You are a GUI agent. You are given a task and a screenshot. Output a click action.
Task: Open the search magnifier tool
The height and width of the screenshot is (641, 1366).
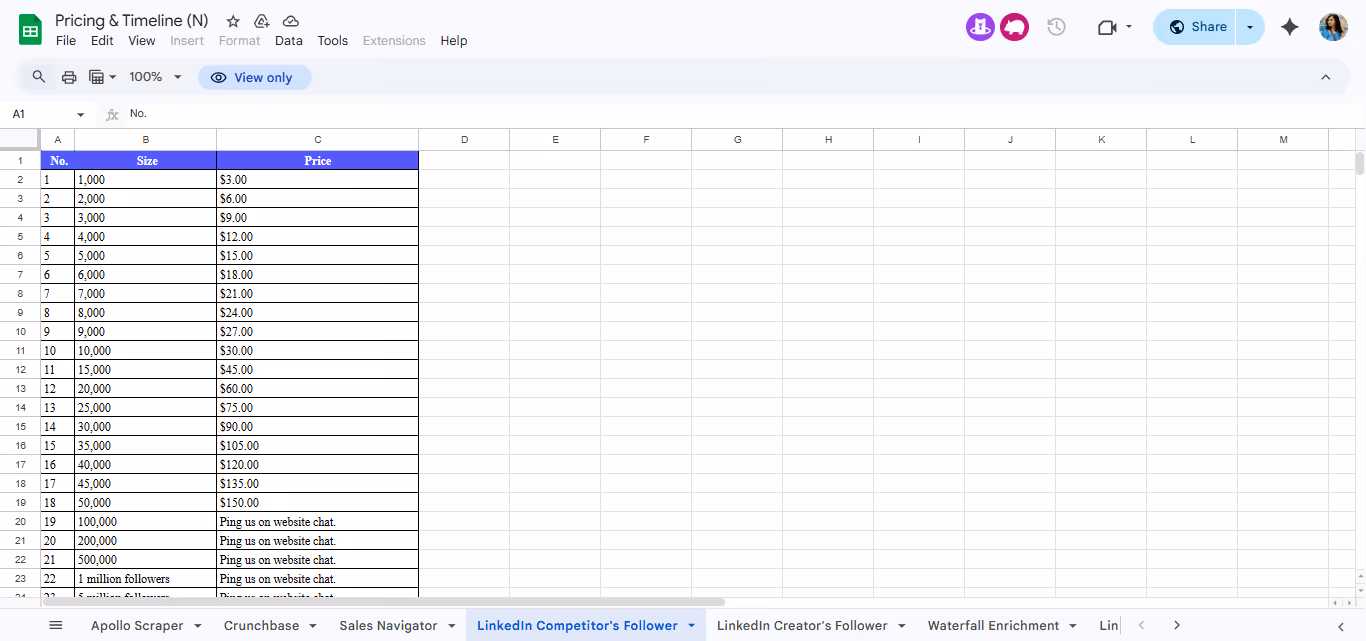click(x=39, y=77)
